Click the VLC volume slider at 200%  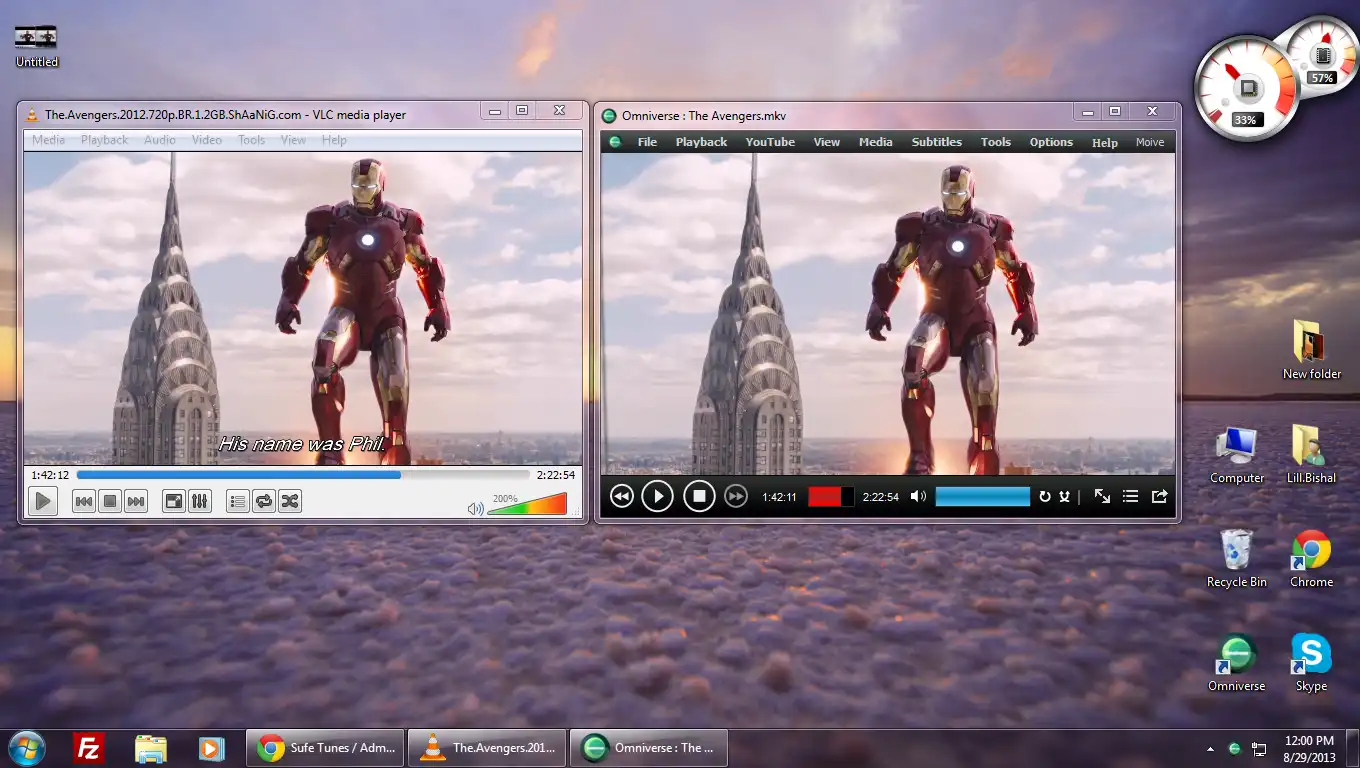point(527,504)
